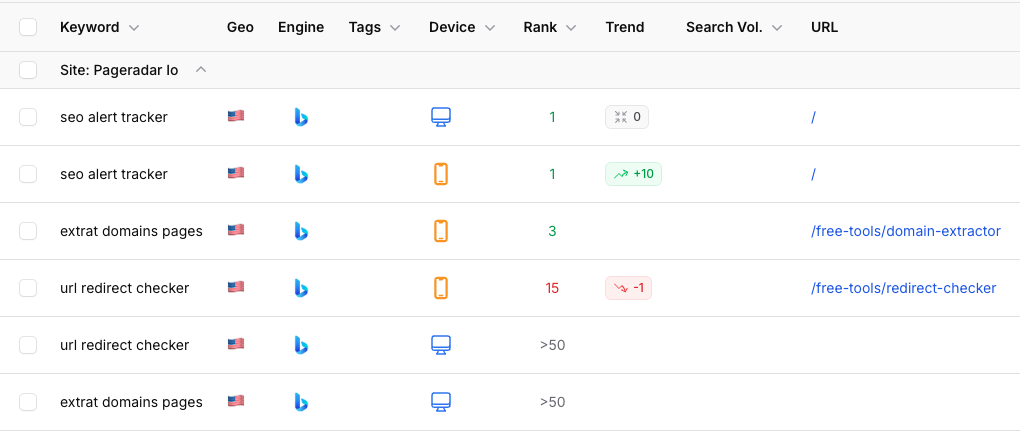Click rank 1 in seo alert tracker desktop row
The width and height of the screenshot is (1020, 434).
coord(552,117)
